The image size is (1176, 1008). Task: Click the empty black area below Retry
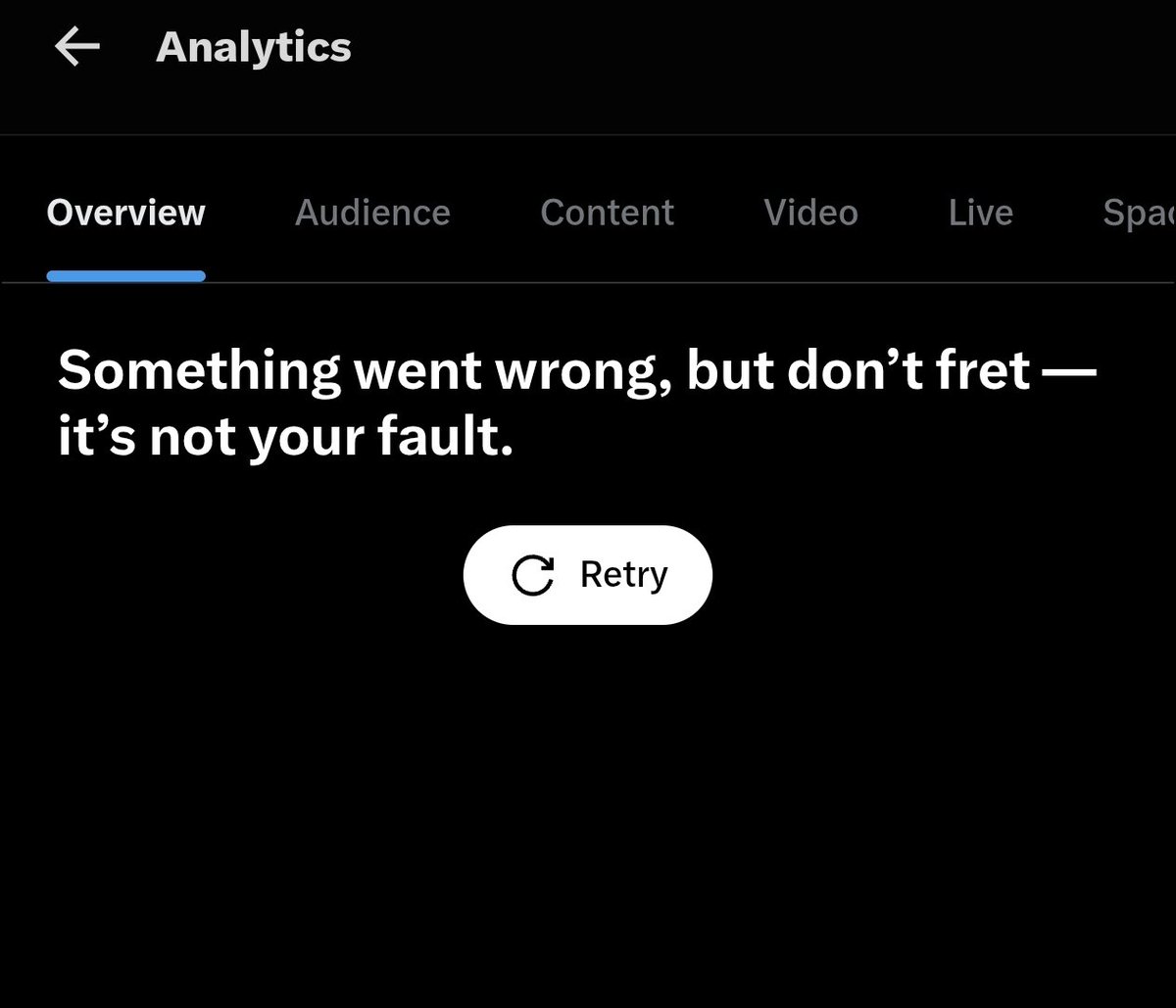(588, 813)
